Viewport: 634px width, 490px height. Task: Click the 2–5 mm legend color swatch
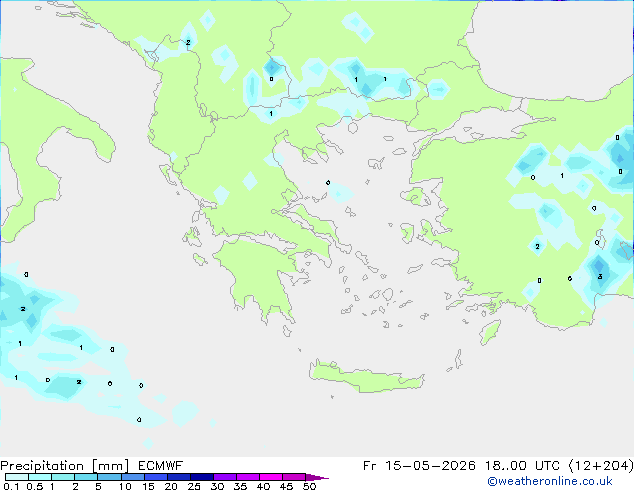[x=86, y=477]
